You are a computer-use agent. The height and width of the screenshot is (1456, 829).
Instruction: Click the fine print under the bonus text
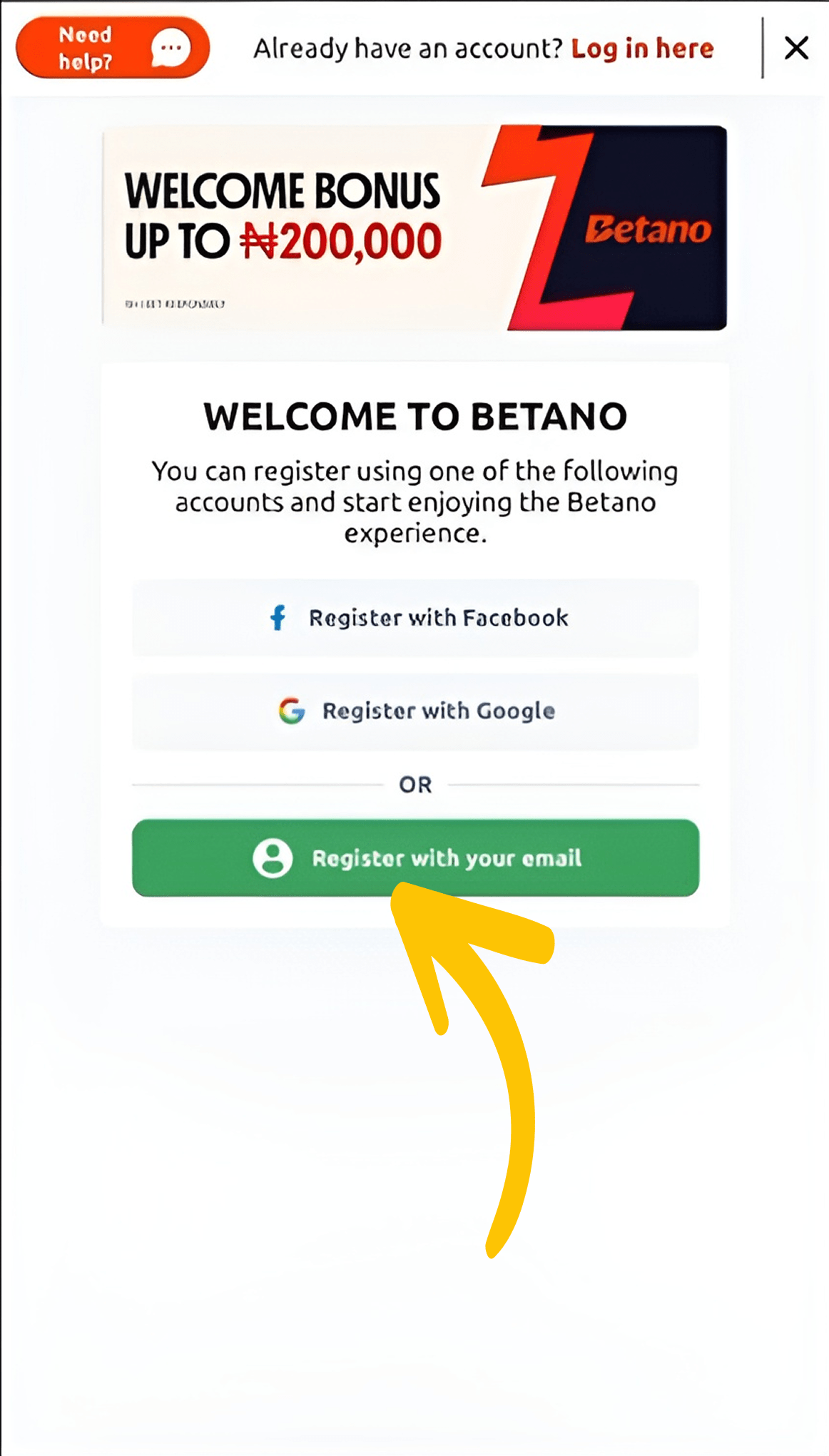(x=175, y=303)
